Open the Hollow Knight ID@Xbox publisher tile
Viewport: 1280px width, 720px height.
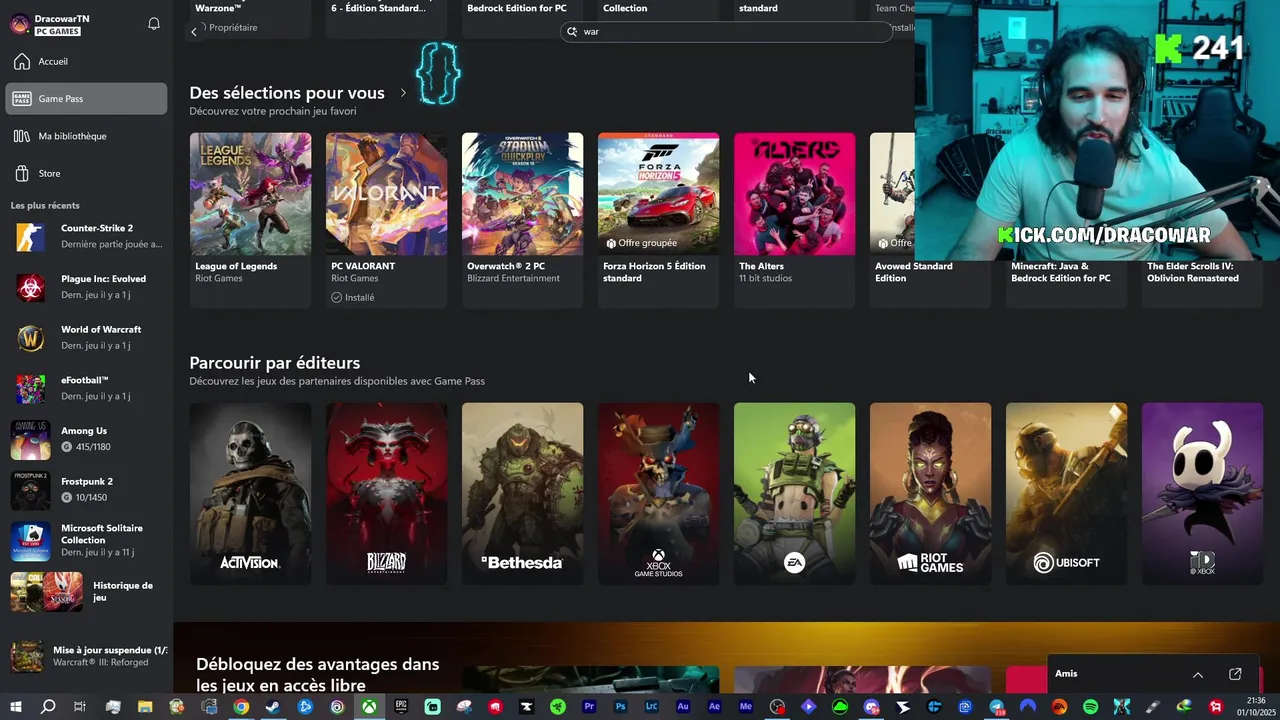point(1202,493)
